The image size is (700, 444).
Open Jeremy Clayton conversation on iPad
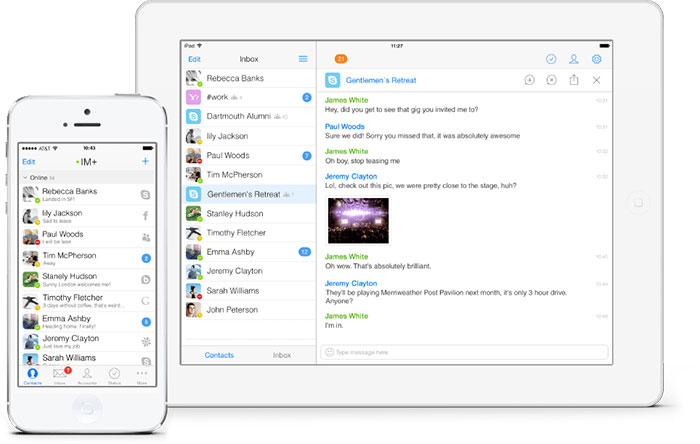tap(249, 271)
